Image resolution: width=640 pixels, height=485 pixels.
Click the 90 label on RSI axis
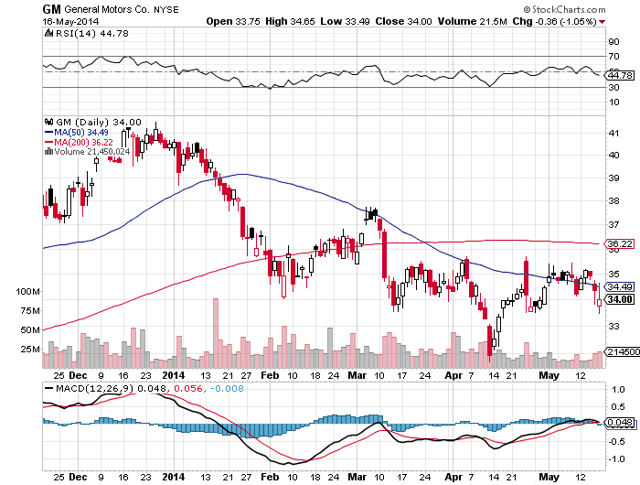(614, 42)
